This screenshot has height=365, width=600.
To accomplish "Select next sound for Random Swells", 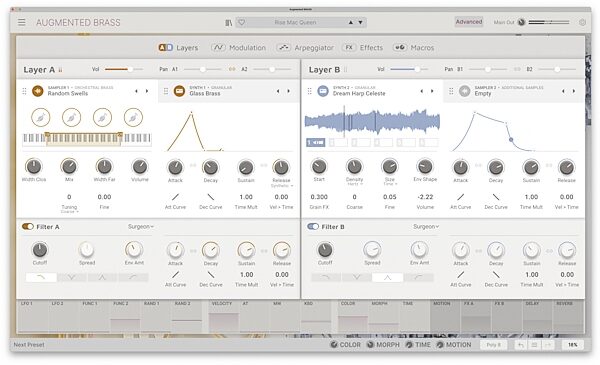I will point(147,91).
